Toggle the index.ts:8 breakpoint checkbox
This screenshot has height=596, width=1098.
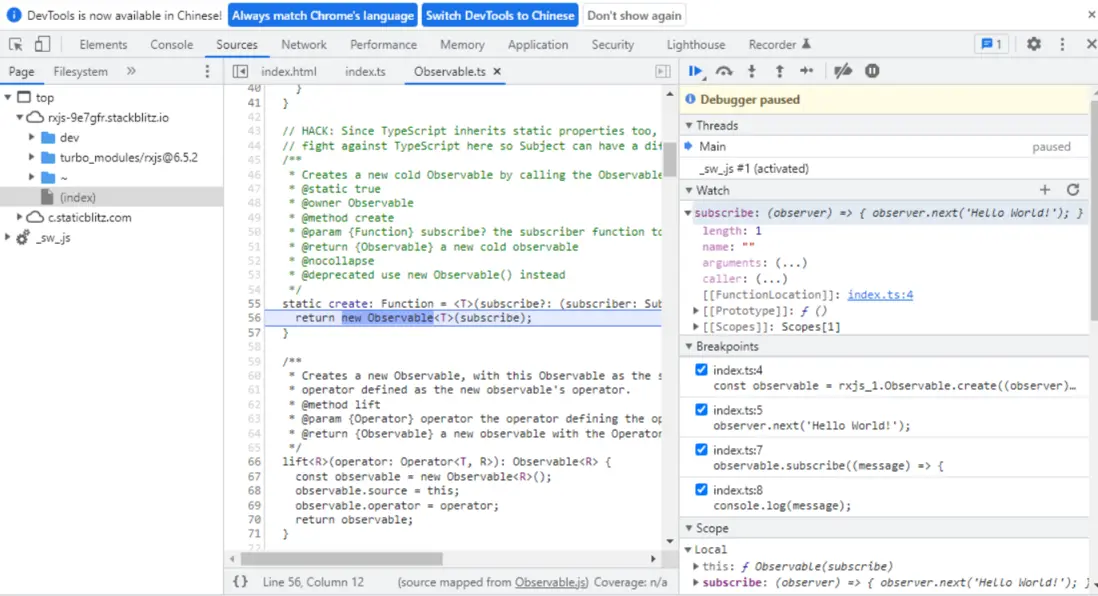701,490
